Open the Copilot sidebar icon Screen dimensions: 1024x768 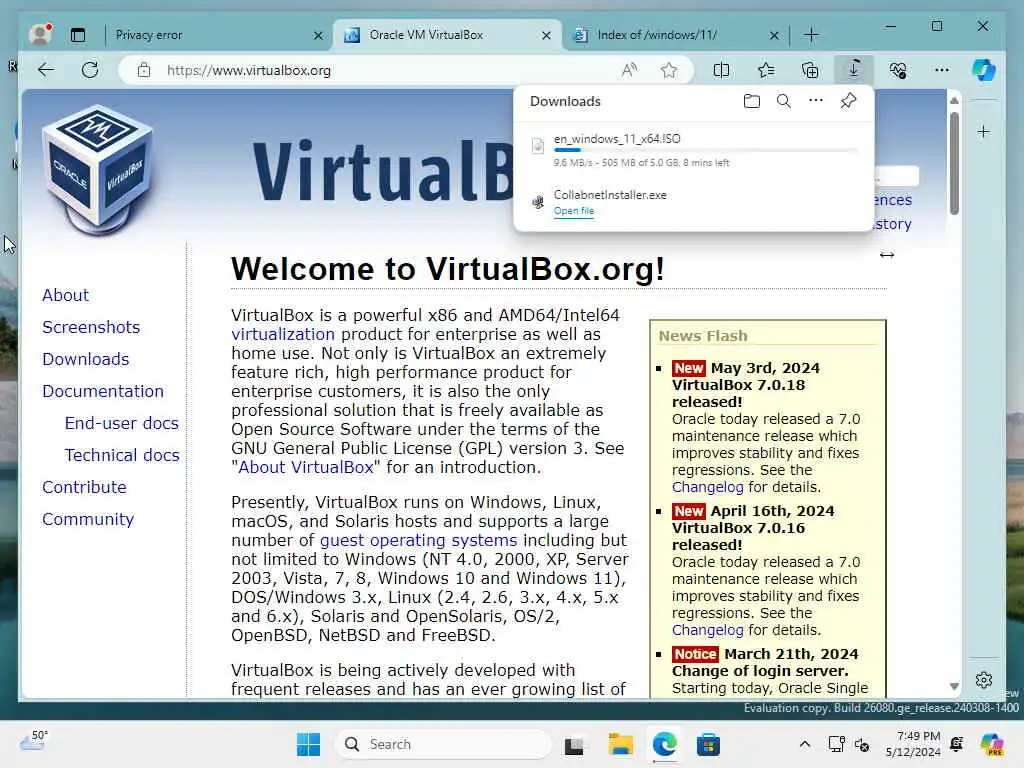pos(984,70)
